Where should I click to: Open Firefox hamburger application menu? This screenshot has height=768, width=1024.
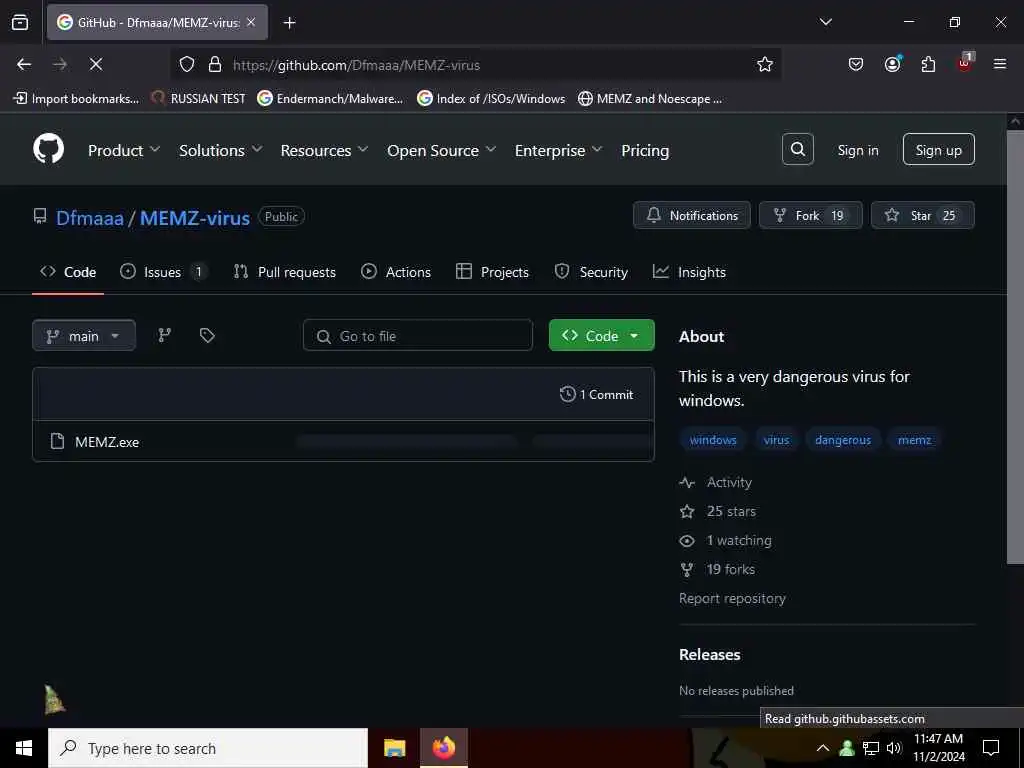tap(1000, 64)
